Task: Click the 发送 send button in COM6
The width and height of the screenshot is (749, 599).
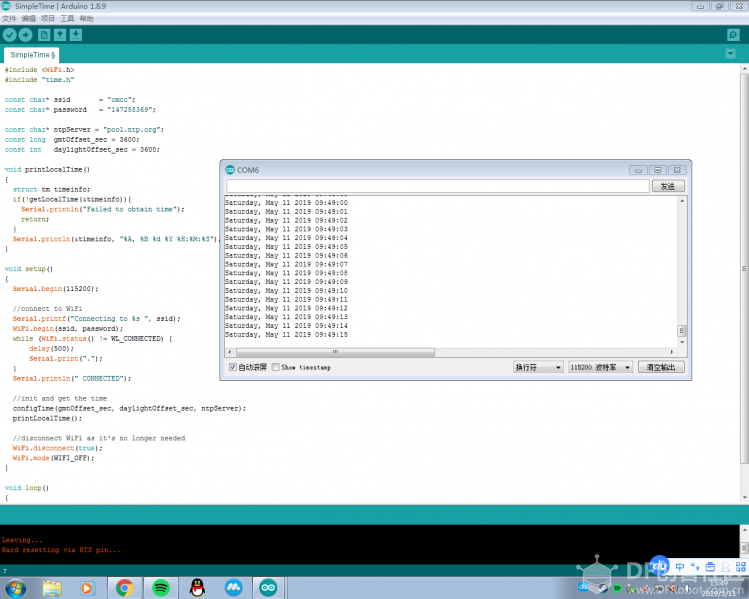Action: [x=668, y=186]
